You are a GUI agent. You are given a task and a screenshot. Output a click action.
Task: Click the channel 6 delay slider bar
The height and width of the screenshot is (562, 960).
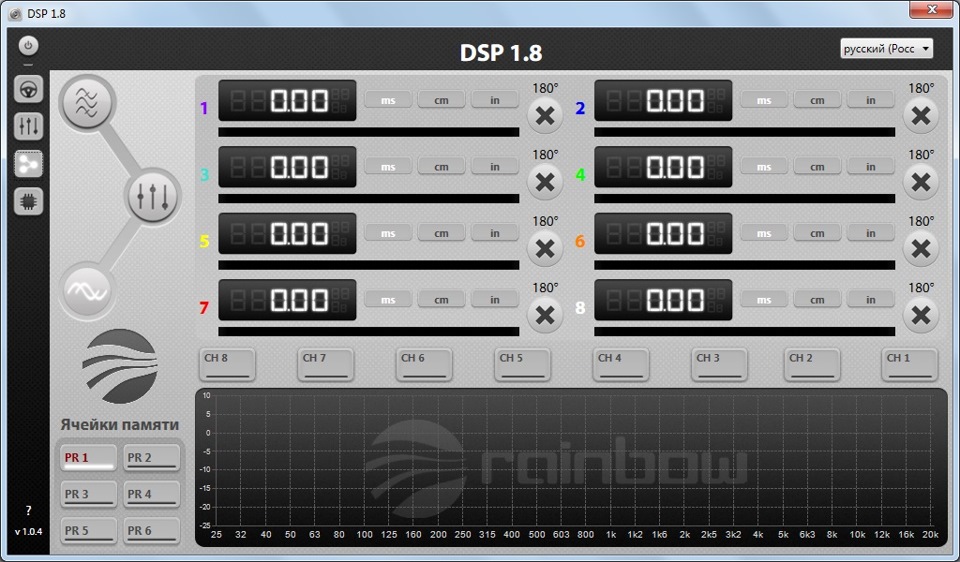tap(744, 265)
